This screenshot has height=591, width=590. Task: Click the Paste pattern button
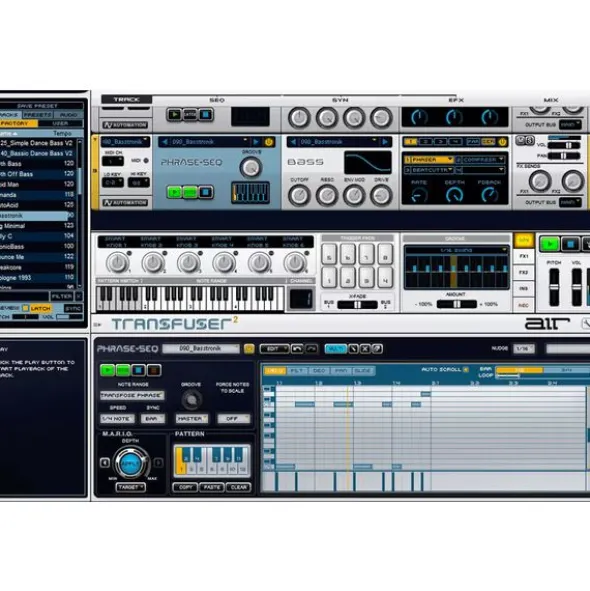pyautogui.click(x=212, y=487)
